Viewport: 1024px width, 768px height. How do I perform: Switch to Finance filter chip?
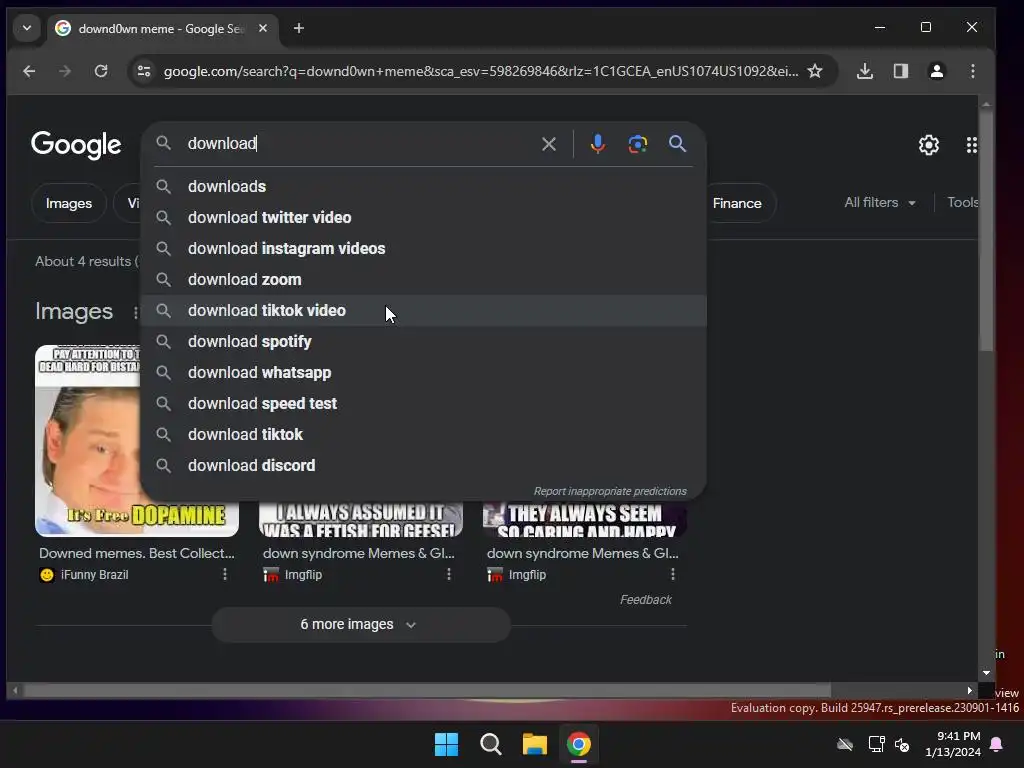[737, 203]
